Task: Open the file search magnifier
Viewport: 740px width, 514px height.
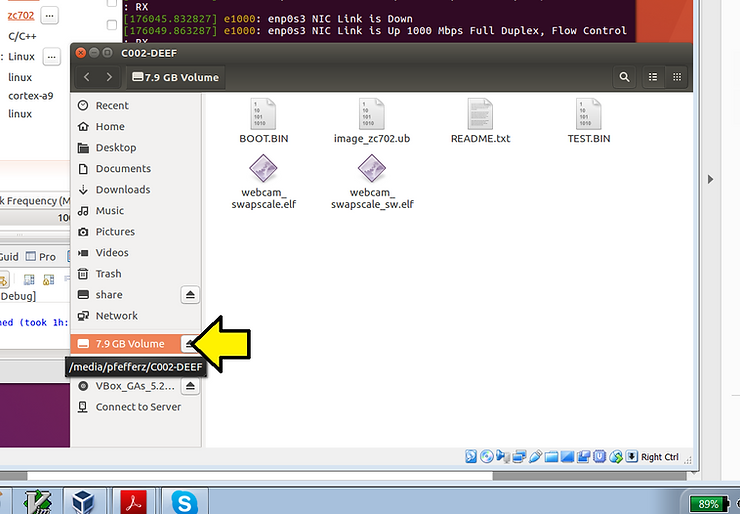Action: point(625,77)
